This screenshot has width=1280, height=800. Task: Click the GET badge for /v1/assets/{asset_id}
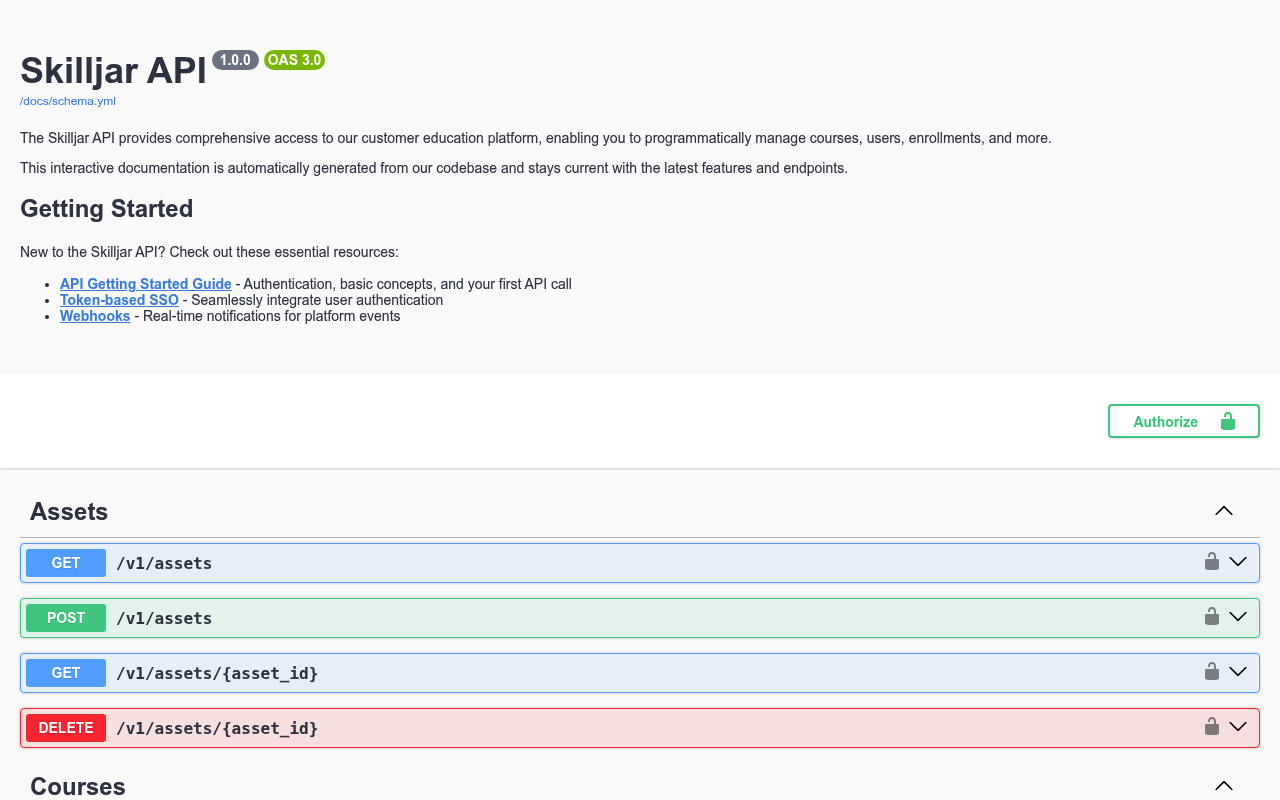(66, 673)
